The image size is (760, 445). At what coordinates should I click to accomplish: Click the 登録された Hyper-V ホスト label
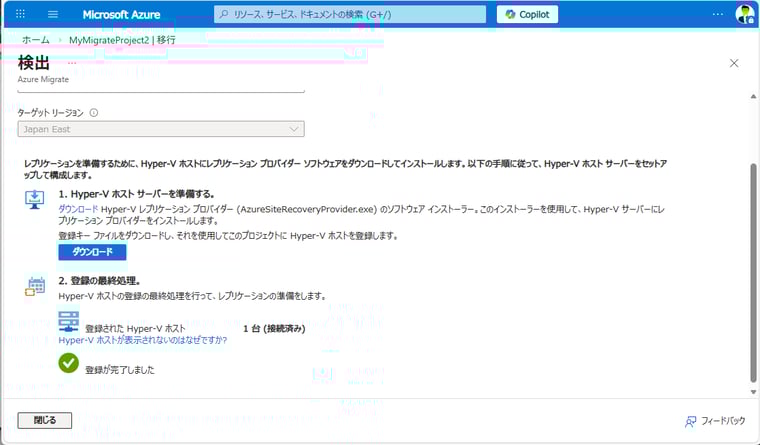click(x=135, y=328)
